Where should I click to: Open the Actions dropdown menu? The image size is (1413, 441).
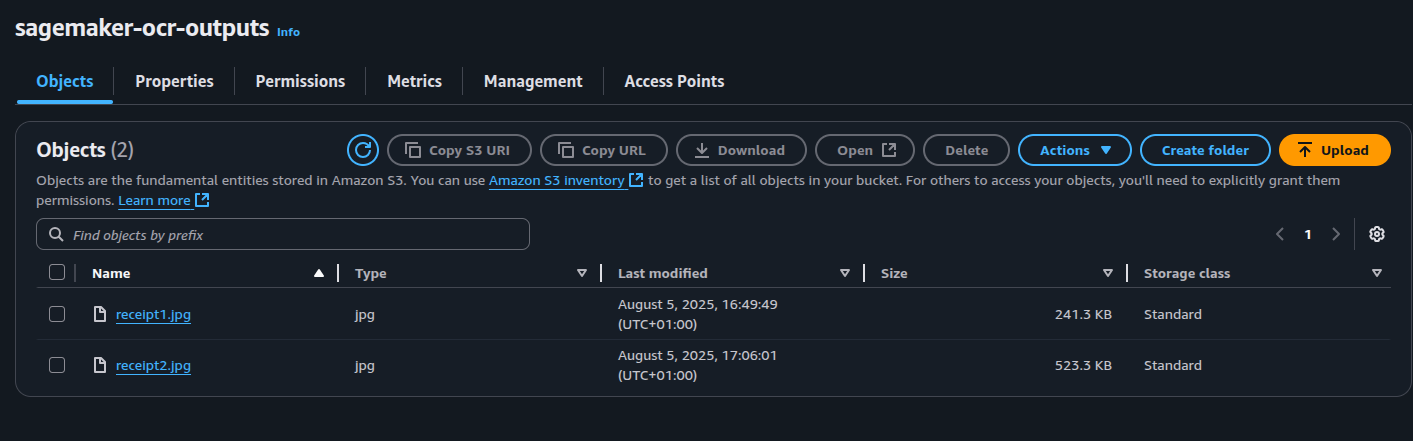(x=1075, y=150)
